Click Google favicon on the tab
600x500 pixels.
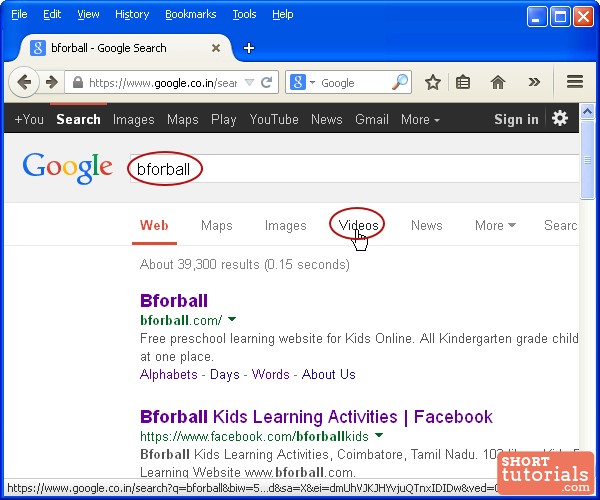click(38, 48)
